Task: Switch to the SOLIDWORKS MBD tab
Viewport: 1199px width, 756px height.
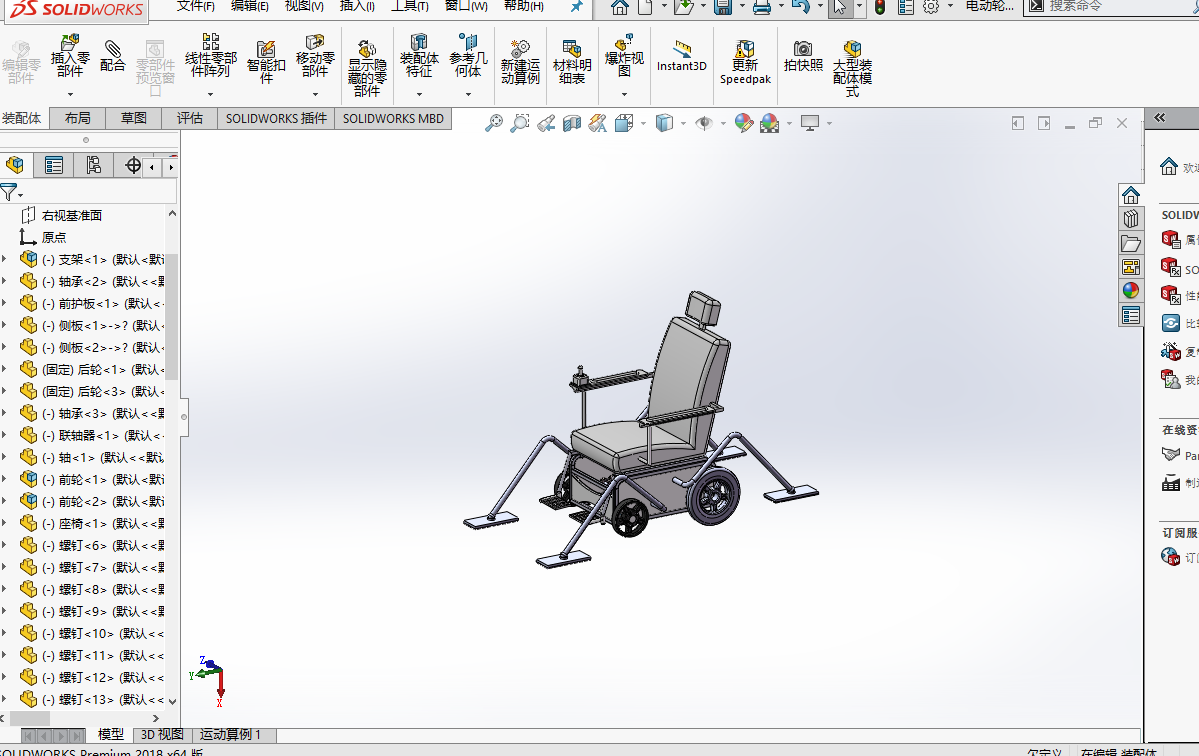Action: click(393, 118)
